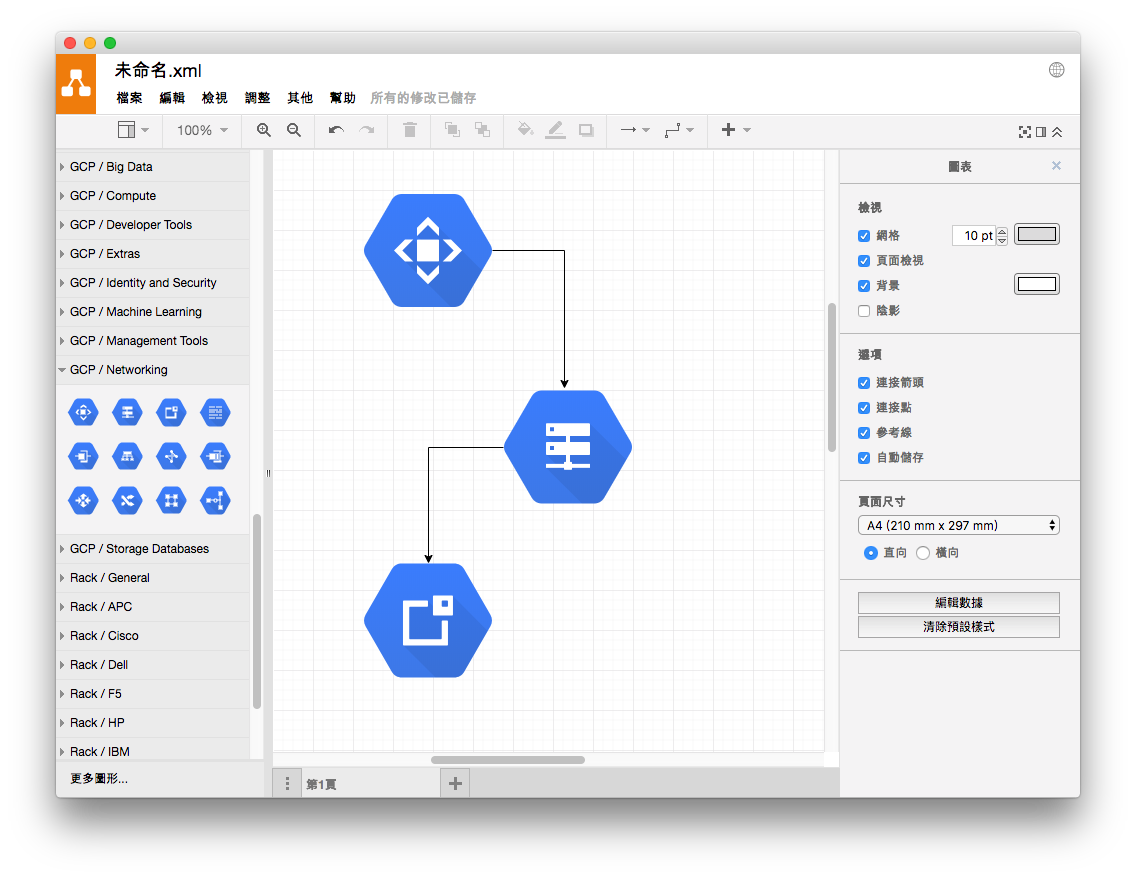Screen dimensions: 1136x878
Task: Expand GCP / Compute section
Action: coord(153,196)
